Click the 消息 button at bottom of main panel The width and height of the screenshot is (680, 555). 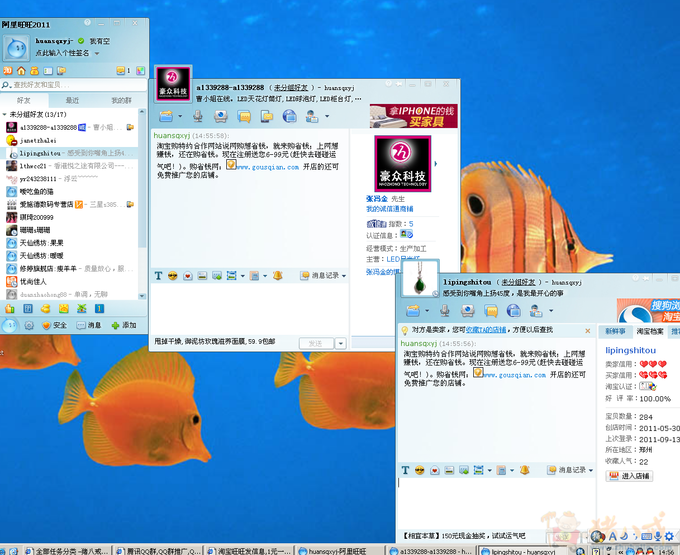pos(88,325)
